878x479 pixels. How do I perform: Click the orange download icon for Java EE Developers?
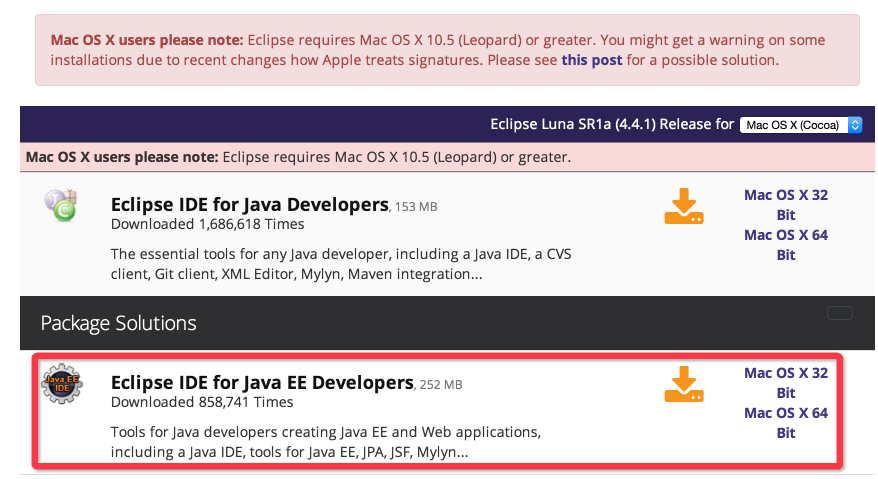[x=684, y=385]
